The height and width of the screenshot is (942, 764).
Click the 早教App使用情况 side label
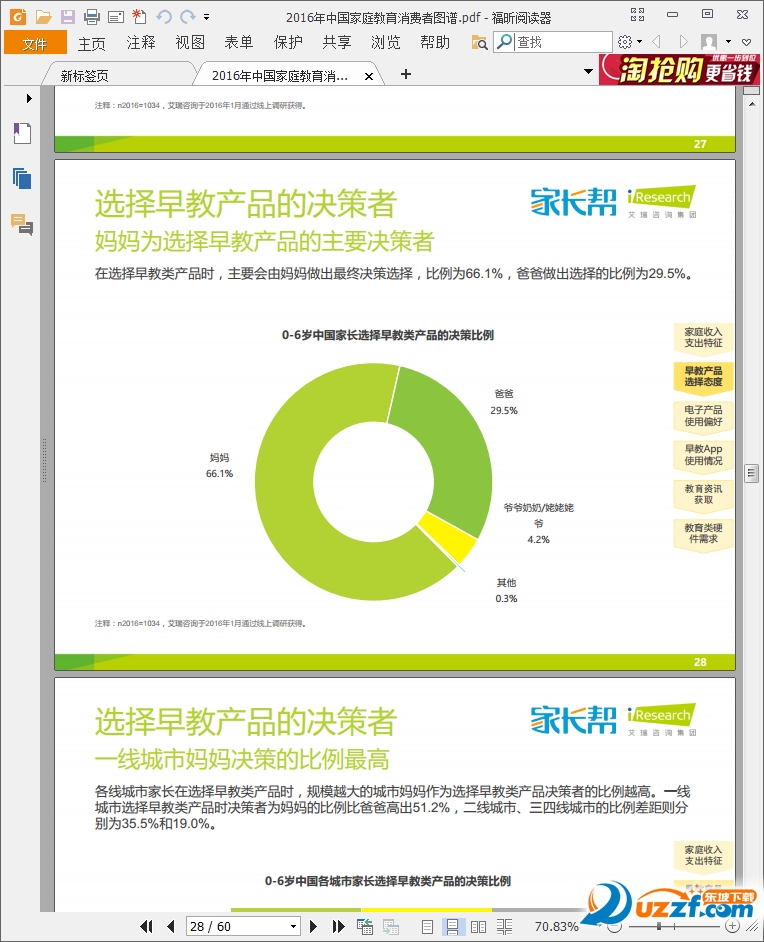point(703,455)
